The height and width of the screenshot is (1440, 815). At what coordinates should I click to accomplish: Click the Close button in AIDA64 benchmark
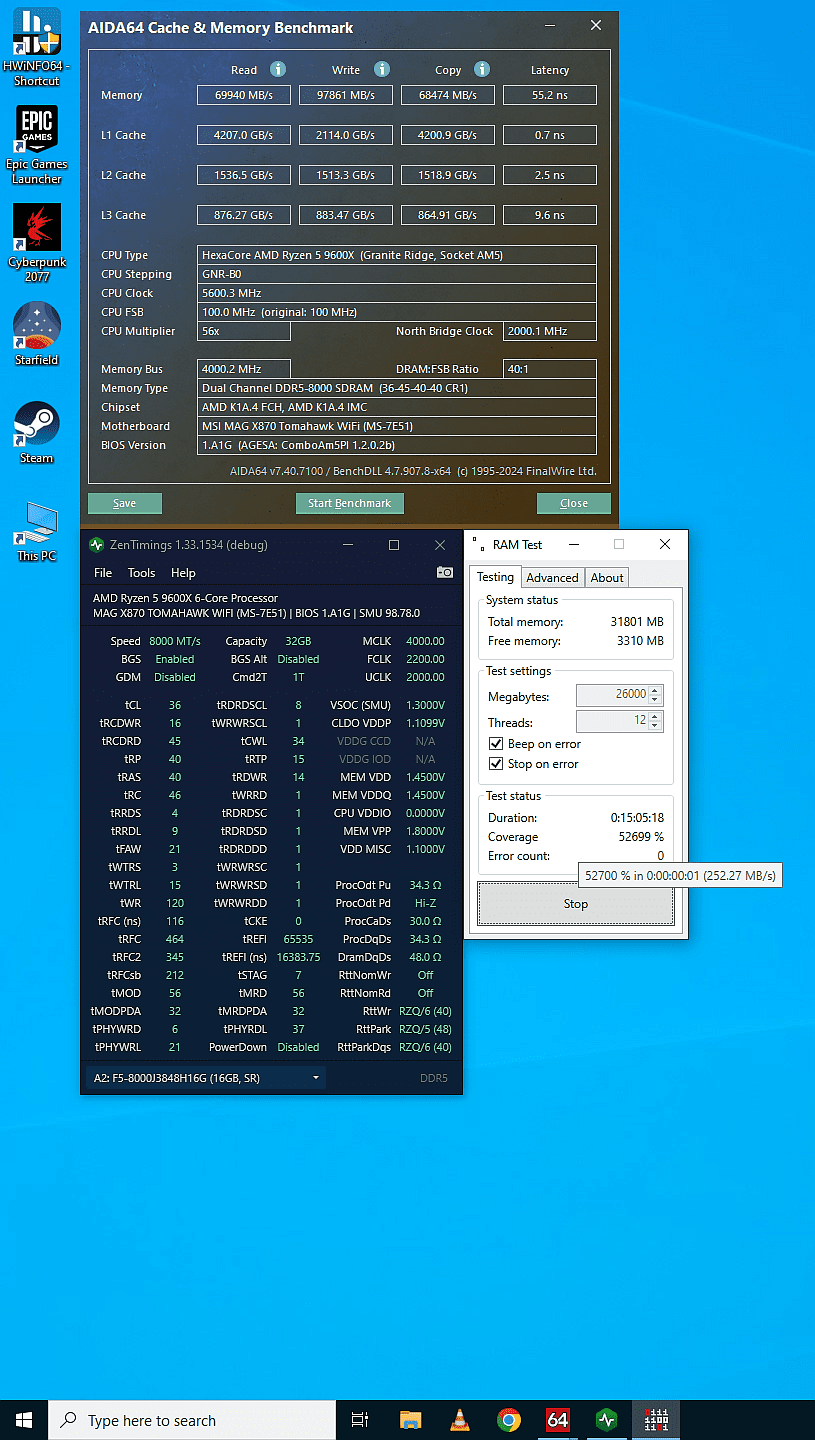(573, 503)
